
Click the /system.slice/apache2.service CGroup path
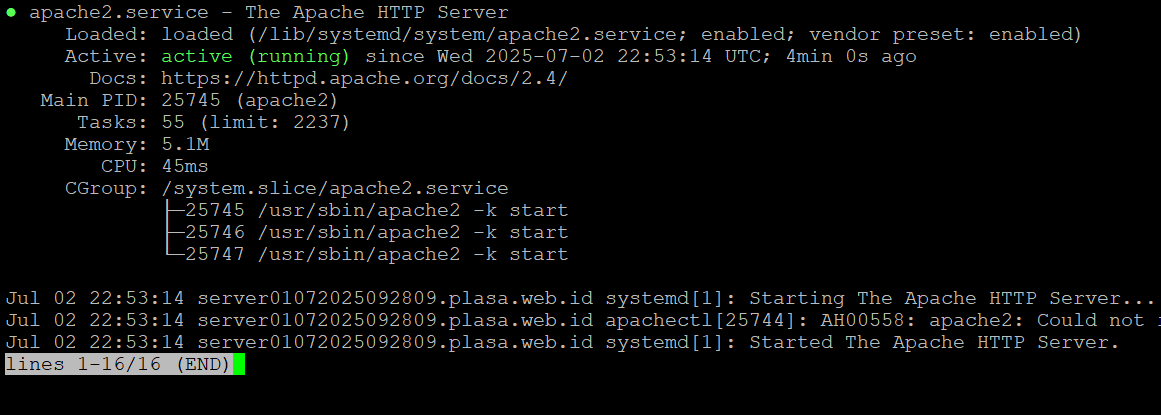[x=335, y=188]
